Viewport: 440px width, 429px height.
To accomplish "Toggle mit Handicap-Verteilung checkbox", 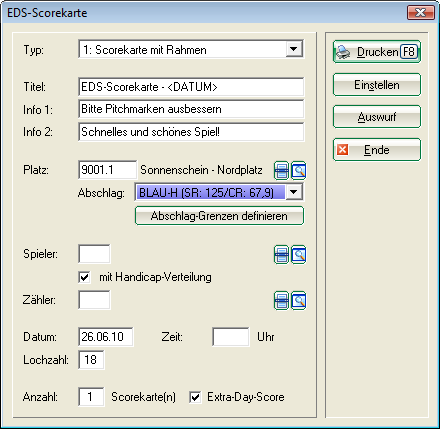I will click(x=84, y=277).
